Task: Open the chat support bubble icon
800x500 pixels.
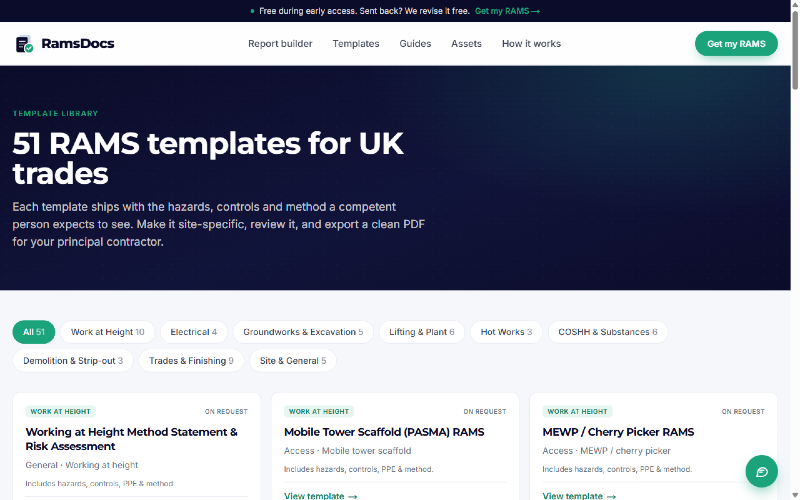Action: [x=761, y=471]
